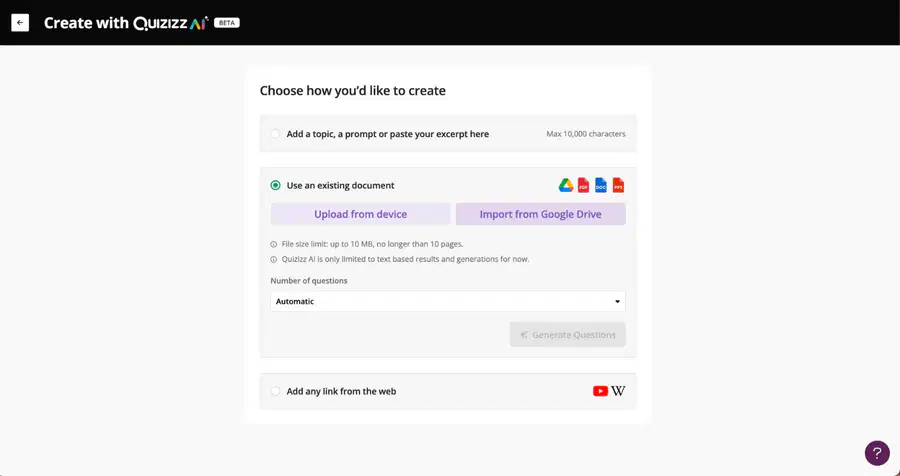
Task: Click the text-based results limitation note
Action: 405,259
